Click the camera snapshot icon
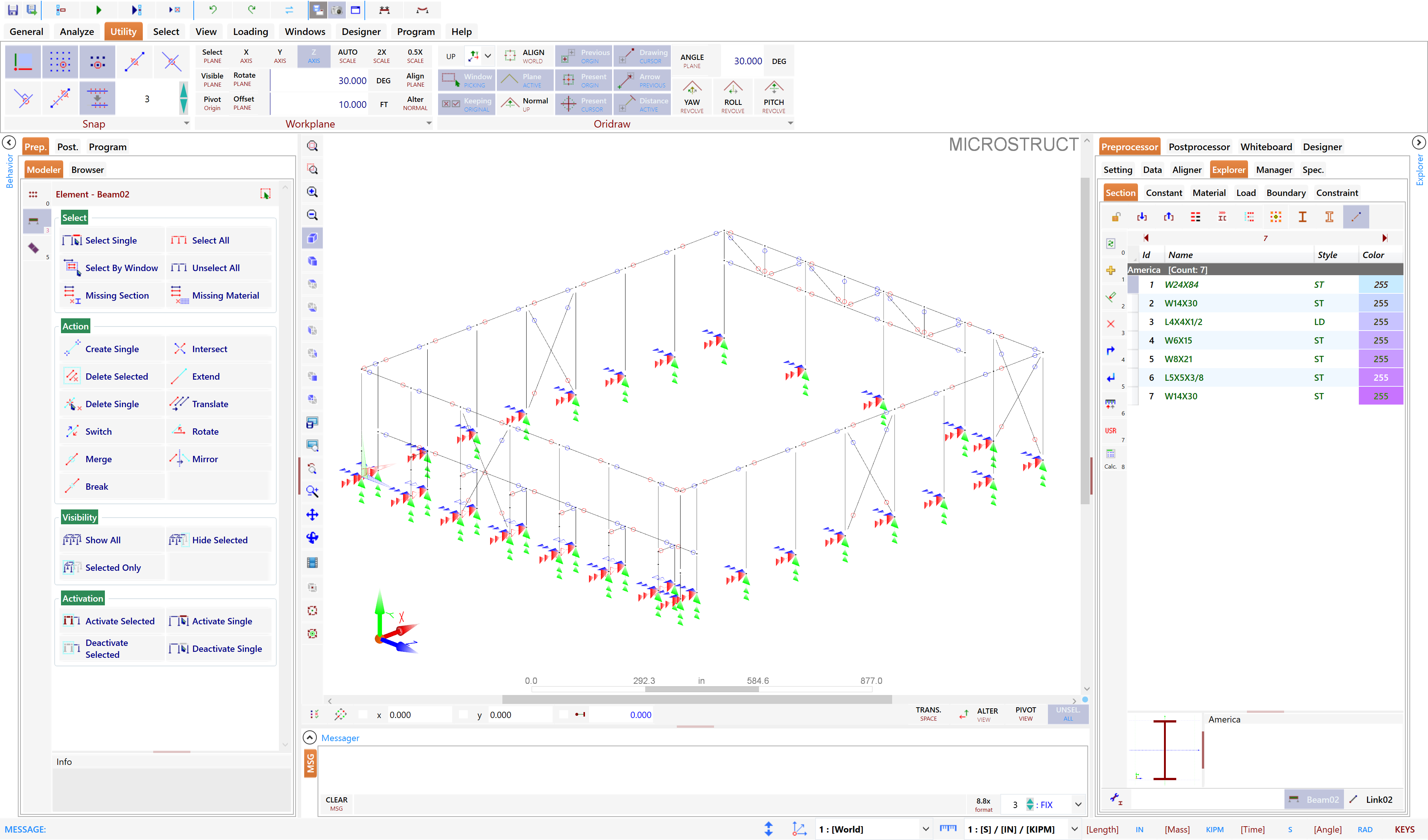Screen dimensions: 1428x840 tap(337, 10)
